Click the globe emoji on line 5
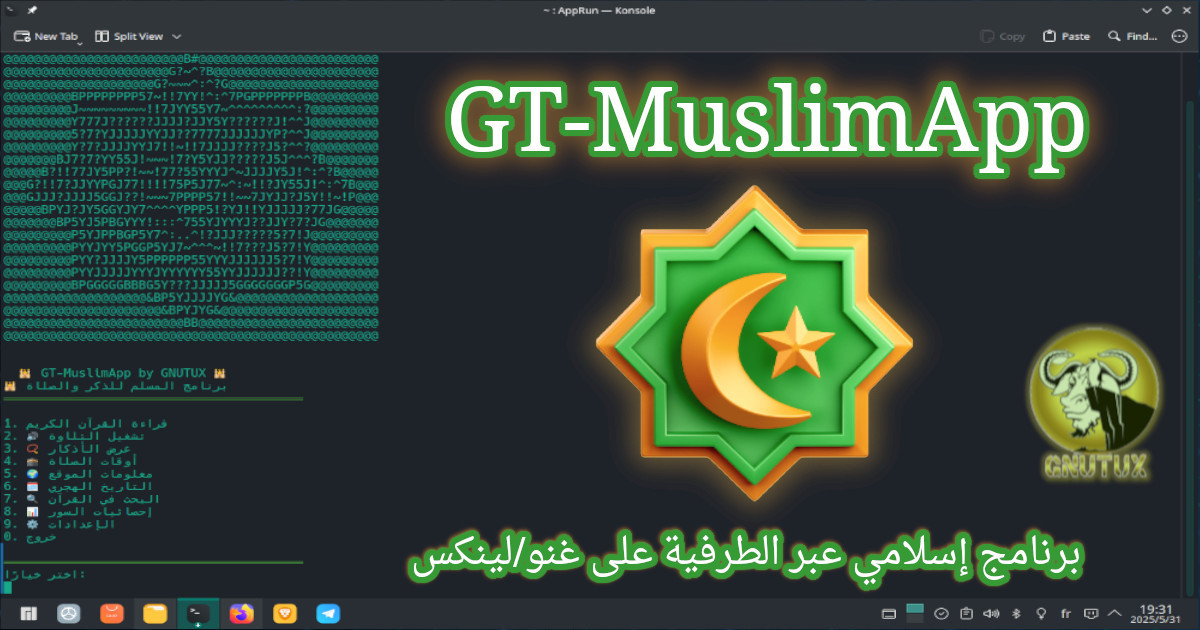The height and width of the screenshot is (630, 1200). pos(32,474)
